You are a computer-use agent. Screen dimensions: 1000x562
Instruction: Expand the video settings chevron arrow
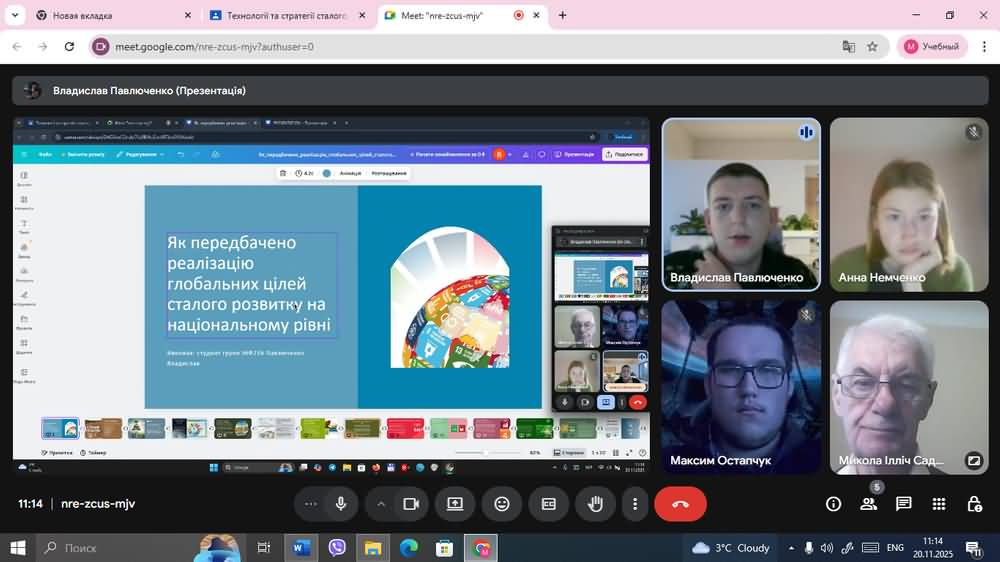[381, 504]
